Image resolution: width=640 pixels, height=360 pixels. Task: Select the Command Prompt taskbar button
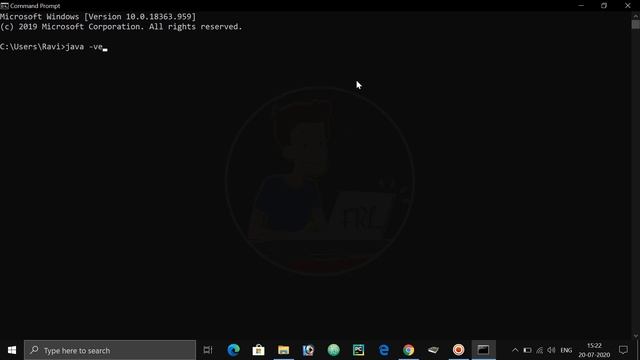tap(484, 350)
